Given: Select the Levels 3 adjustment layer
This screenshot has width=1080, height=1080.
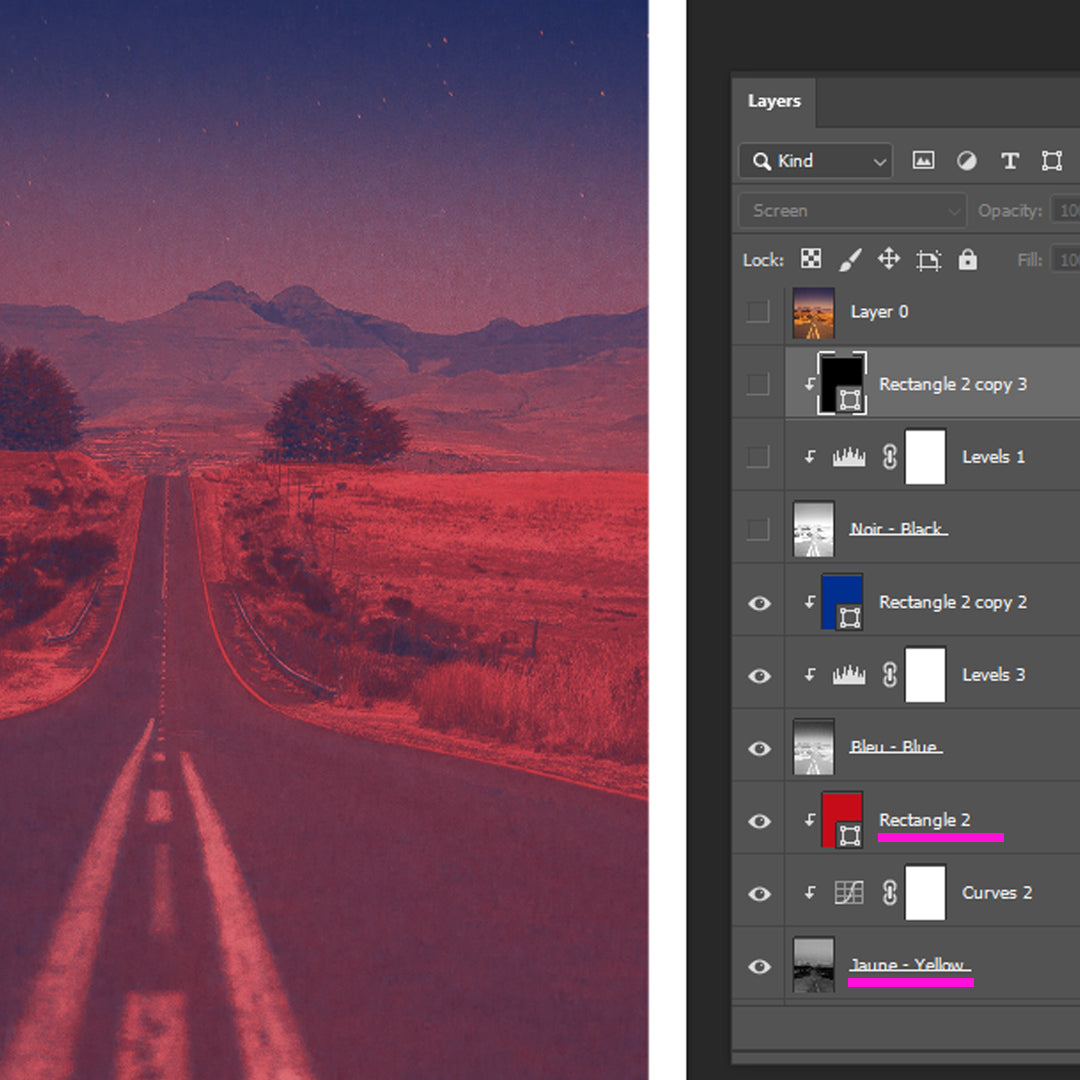Looking at the screenshot, I should (992, 675).
